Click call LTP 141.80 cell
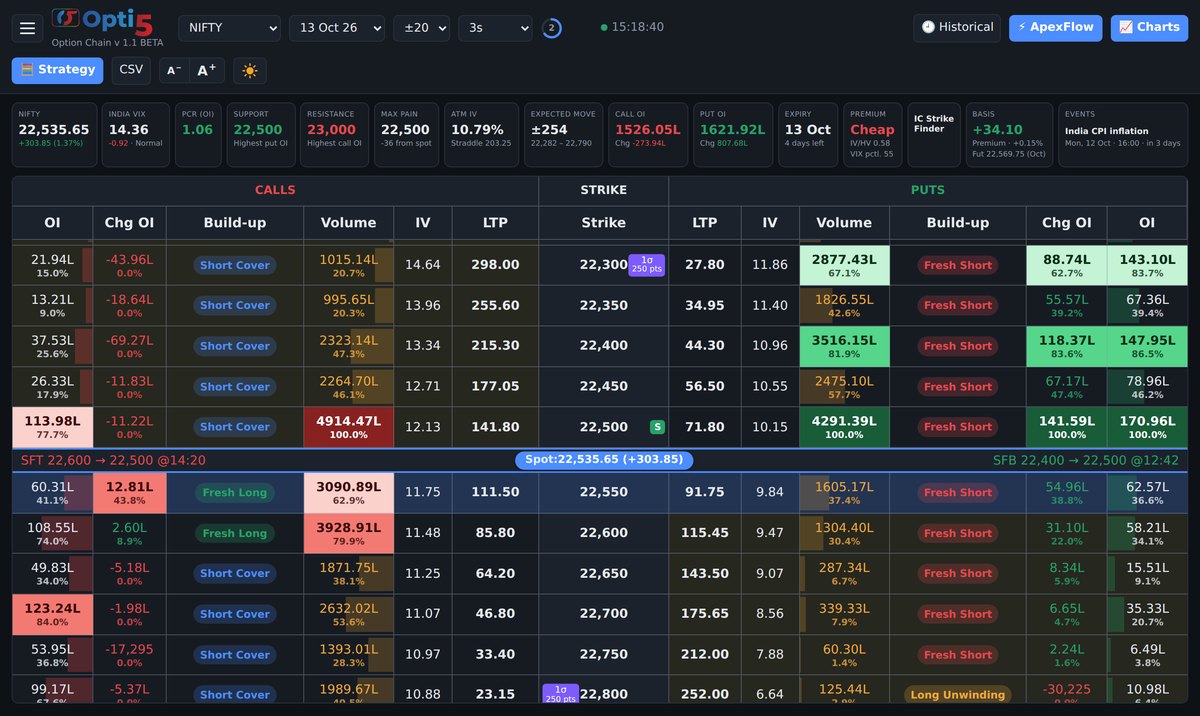Viewport: 1200px width, 716px height. coord(495,427)
